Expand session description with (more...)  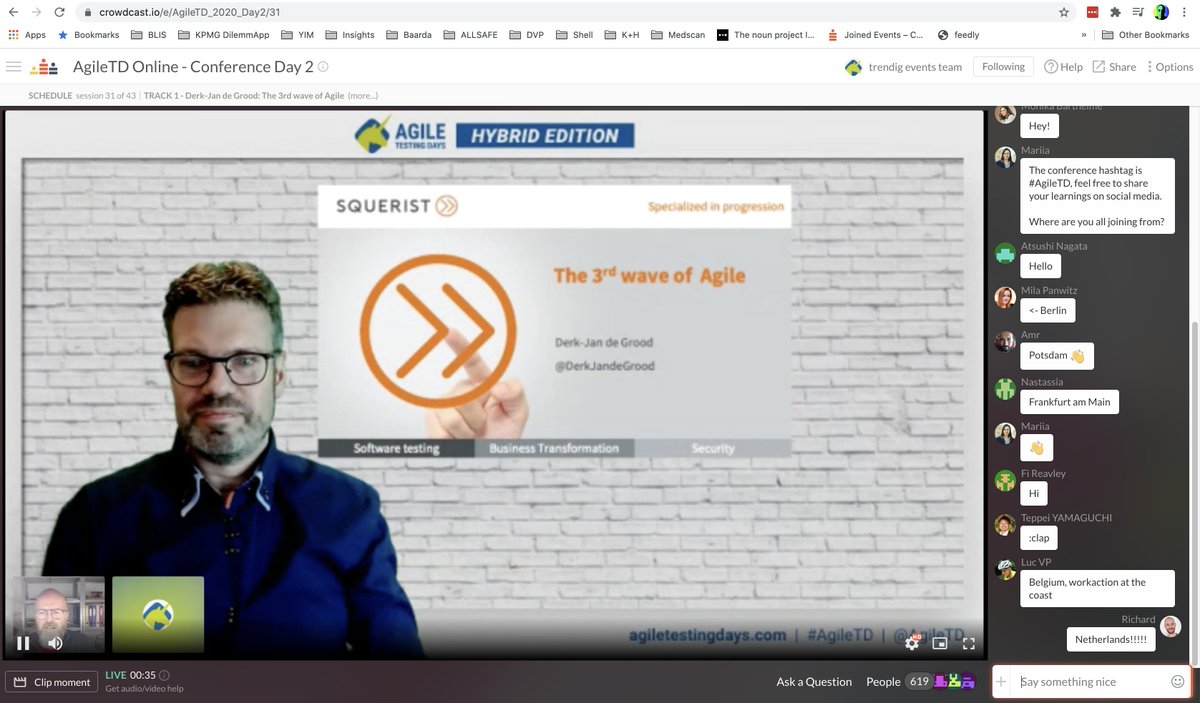pyautogui.click(x=362, y=96)
